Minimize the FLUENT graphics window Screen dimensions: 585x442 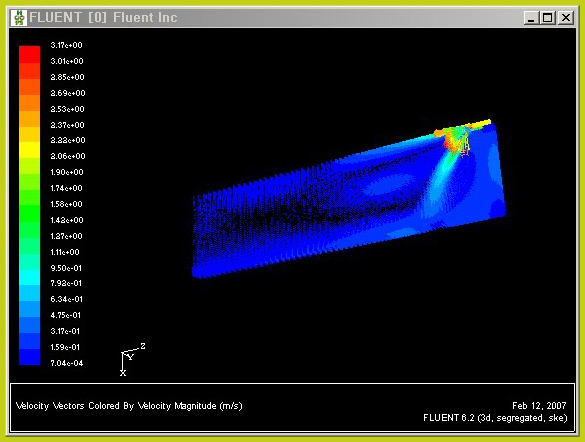[531, 18]
